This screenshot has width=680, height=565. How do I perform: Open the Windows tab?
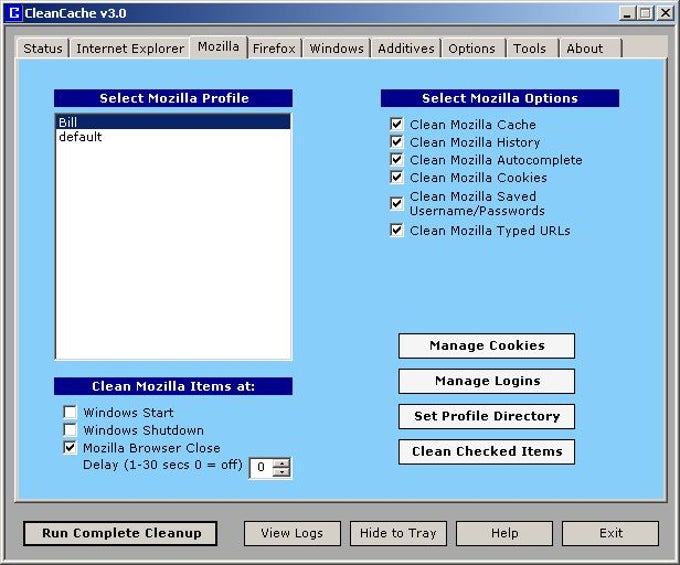[337, 48]
